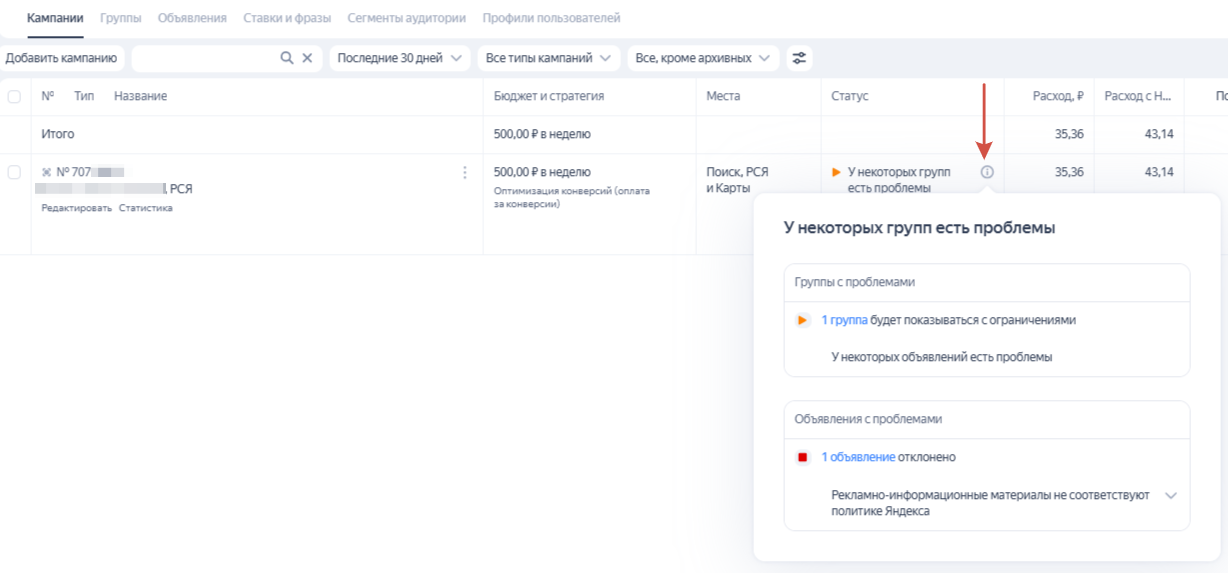Click the search magnifier icon
Screen dimensions: 1228x573
point(287,58)
